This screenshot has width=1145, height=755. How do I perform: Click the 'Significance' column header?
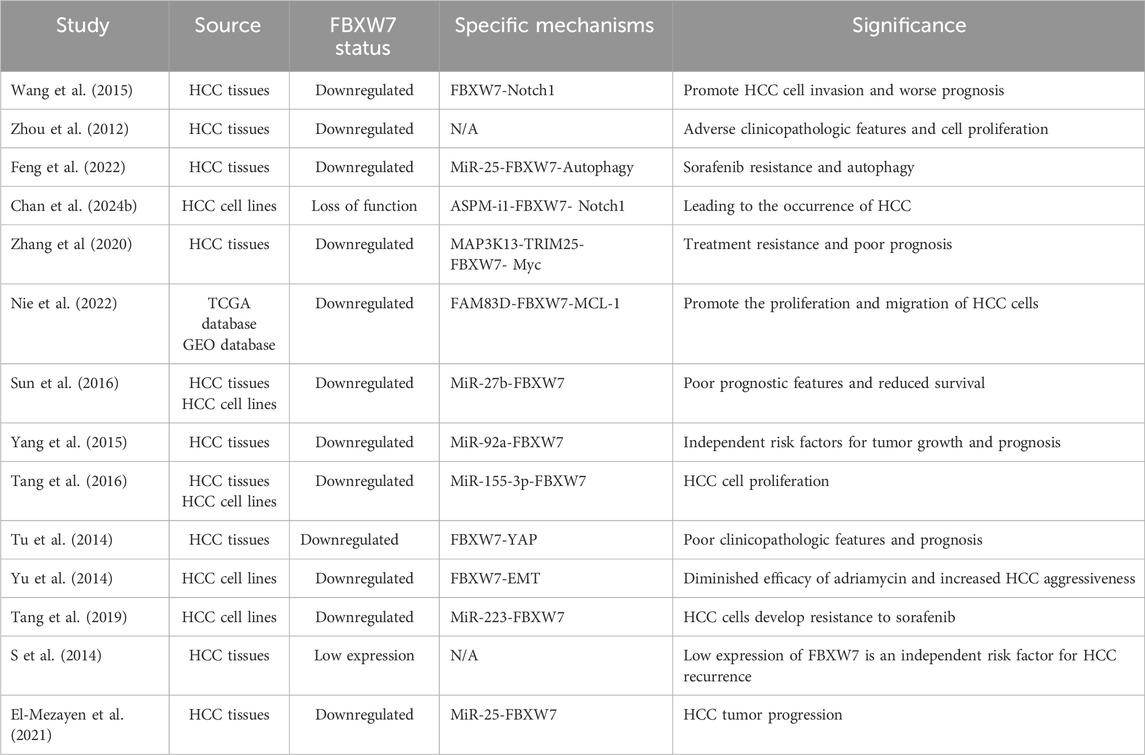click(909, 26)
